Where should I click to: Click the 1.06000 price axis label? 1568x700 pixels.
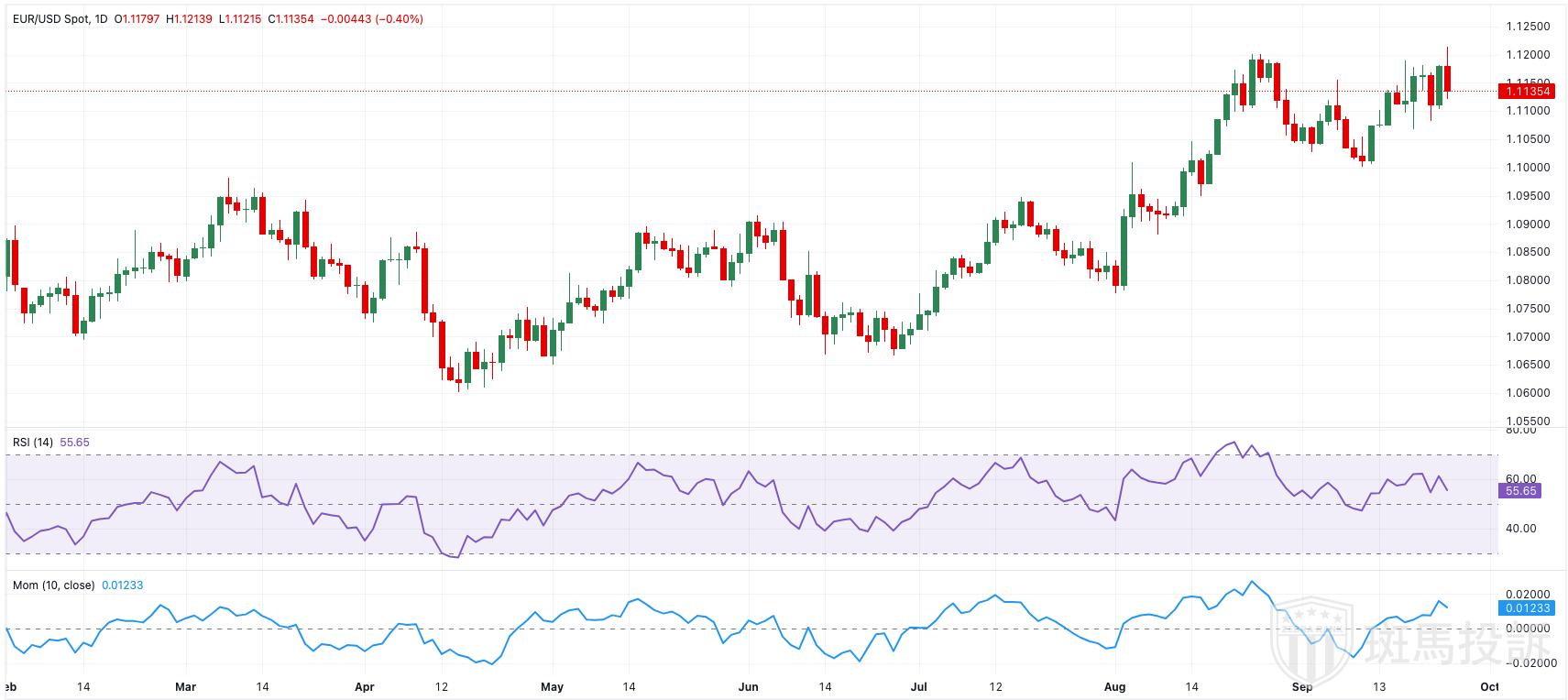tap(1528, 393)
